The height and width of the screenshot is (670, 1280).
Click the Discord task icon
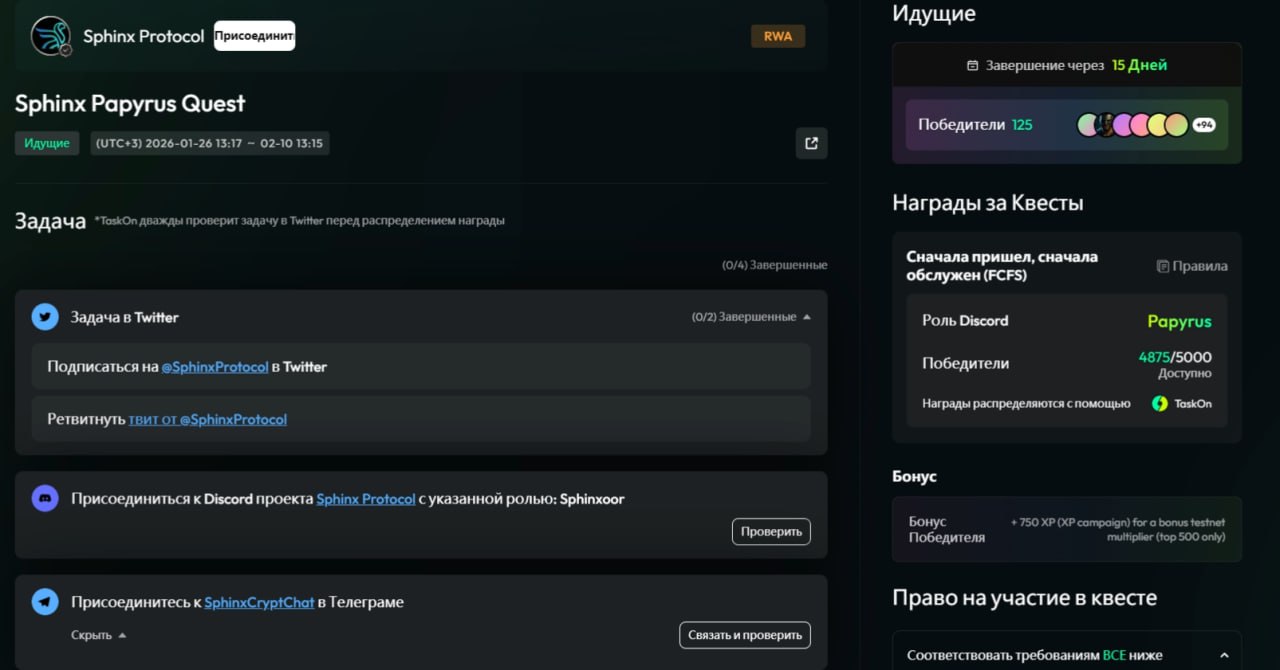click(45, 498)
